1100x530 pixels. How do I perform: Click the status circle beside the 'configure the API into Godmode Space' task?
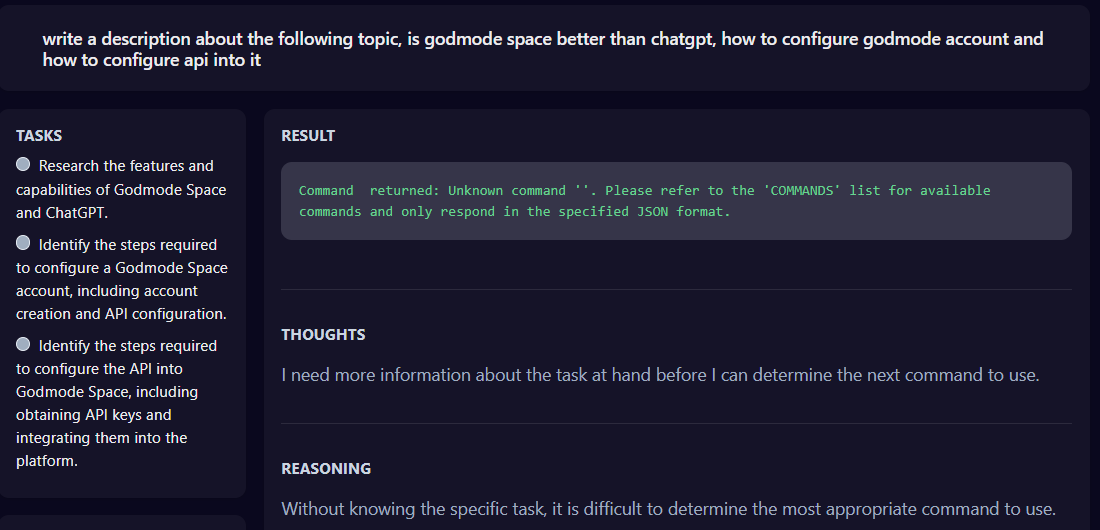pos(23,344)
